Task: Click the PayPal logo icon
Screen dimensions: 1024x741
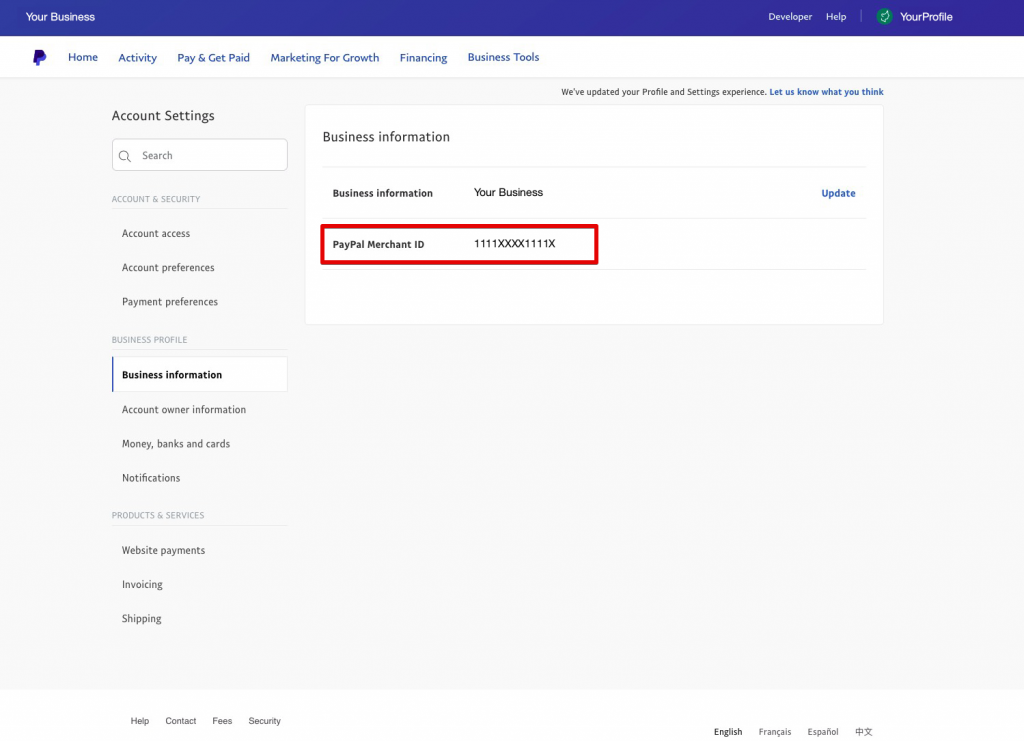Action: [39, 58]
